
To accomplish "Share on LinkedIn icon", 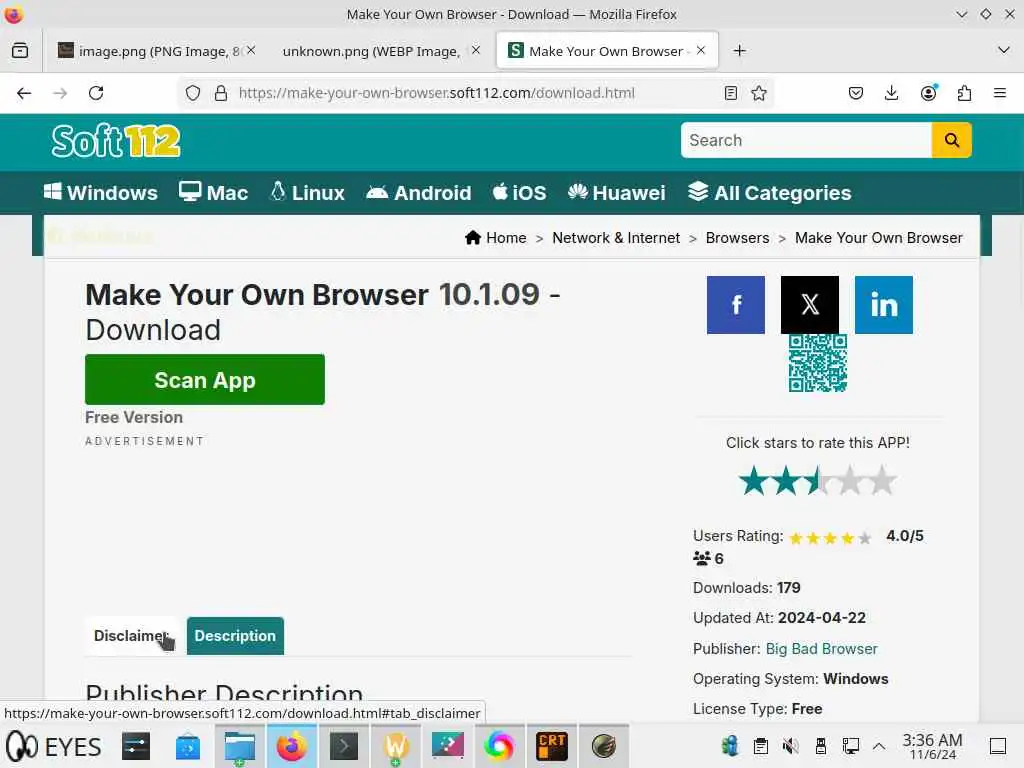I will click(884, 304).
